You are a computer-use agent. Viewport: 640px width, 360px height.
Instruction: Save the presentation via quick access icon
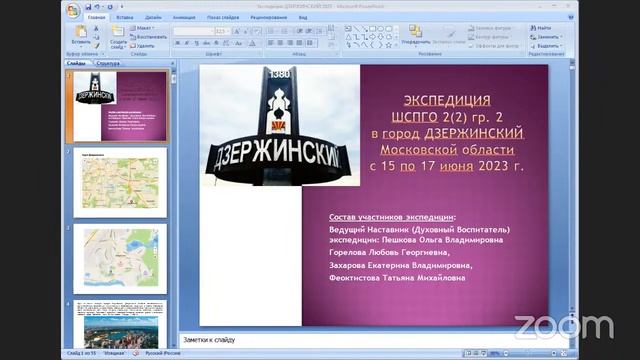[x=88, y=7]
